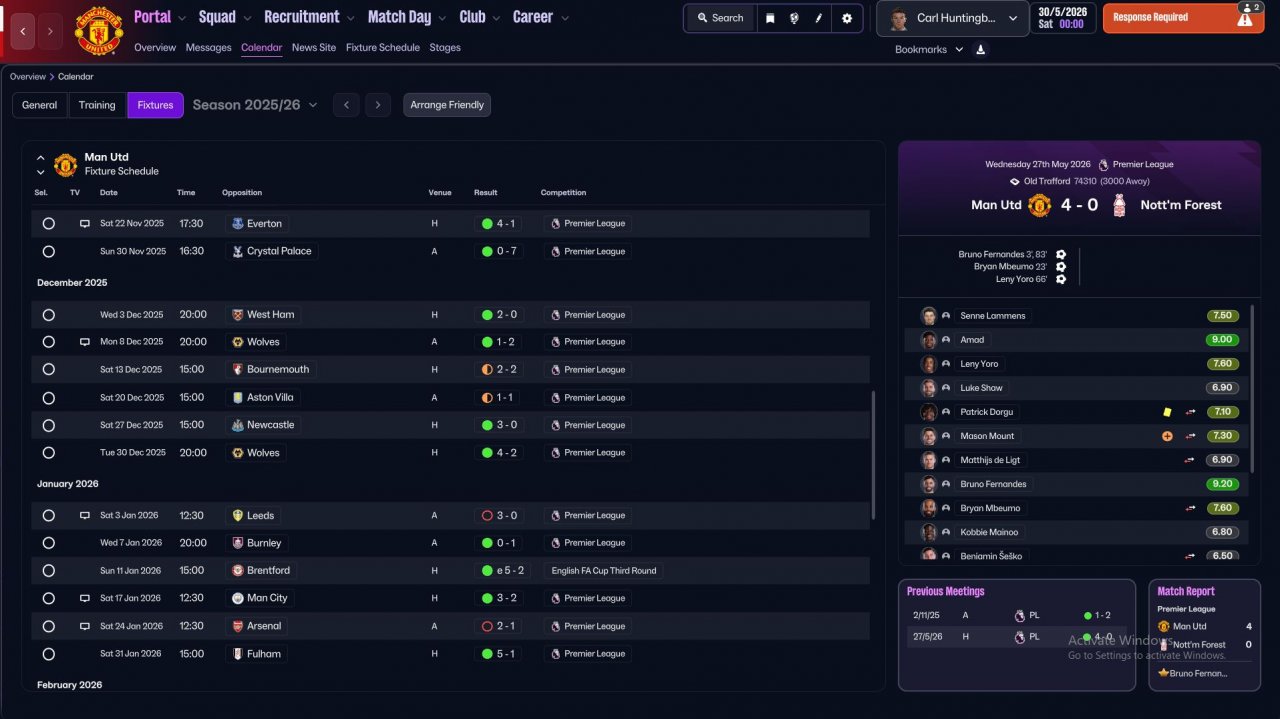The width and height of the screenshot is (1280, 719).
Task: Click the TV icon on Arsenal row
Action: 85,626
